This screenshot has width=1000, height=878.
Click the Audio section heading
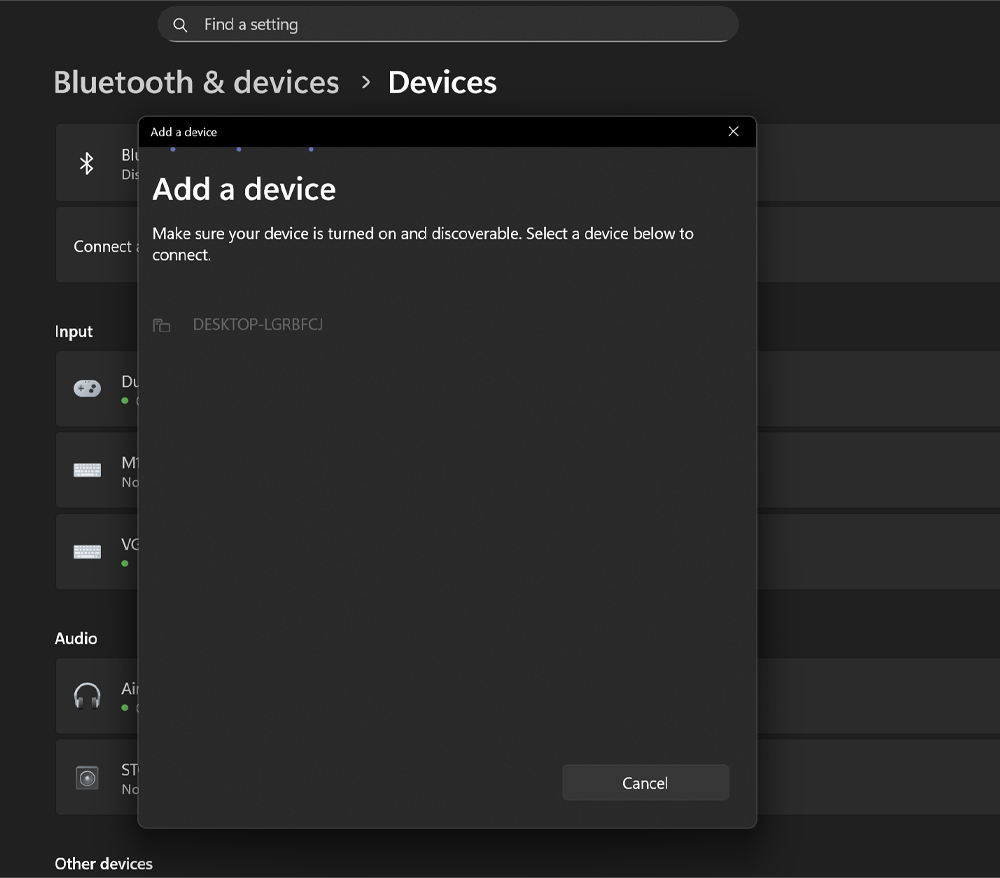[x=76, y=638]
